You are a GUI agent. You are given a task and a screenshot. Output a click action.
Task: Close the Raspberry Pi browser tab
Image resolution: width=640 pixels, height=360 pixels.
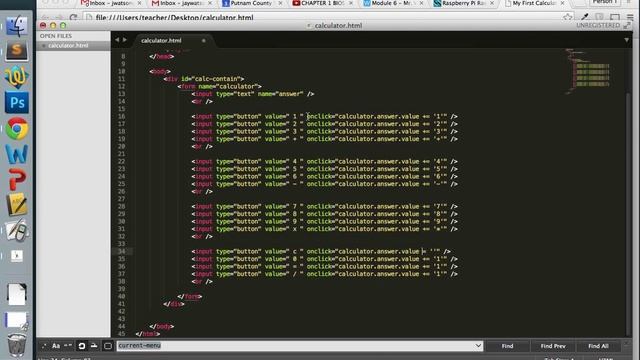pos(492,3)
